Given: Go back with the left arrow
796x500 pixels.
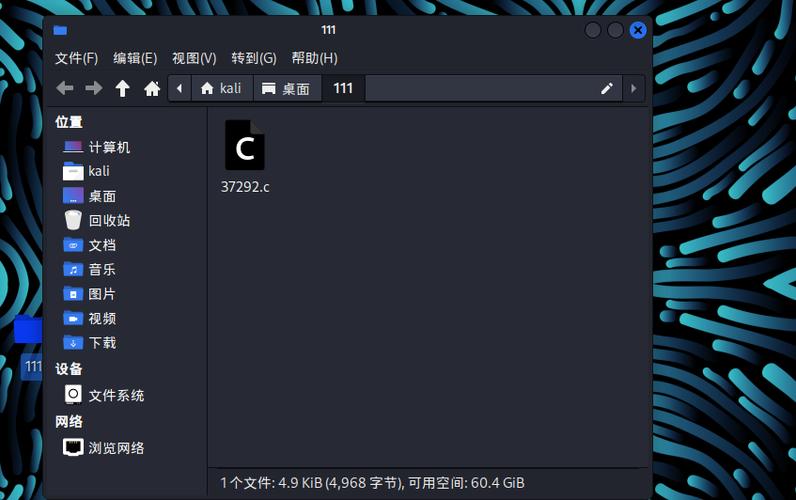Looking at the screenshot, I should coord(65,88).
